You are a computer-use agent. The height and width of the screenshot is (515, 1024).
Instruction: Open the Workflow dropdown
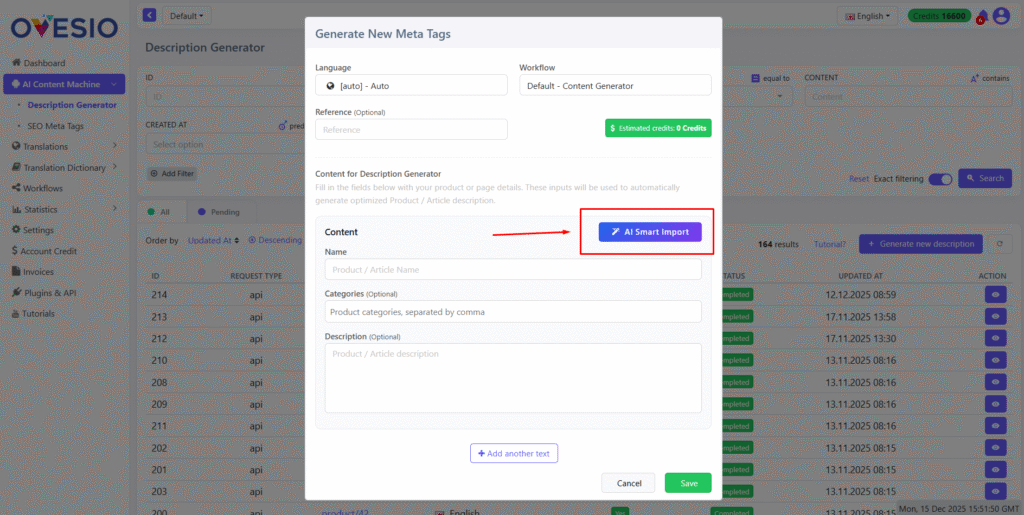pos(615,86)
